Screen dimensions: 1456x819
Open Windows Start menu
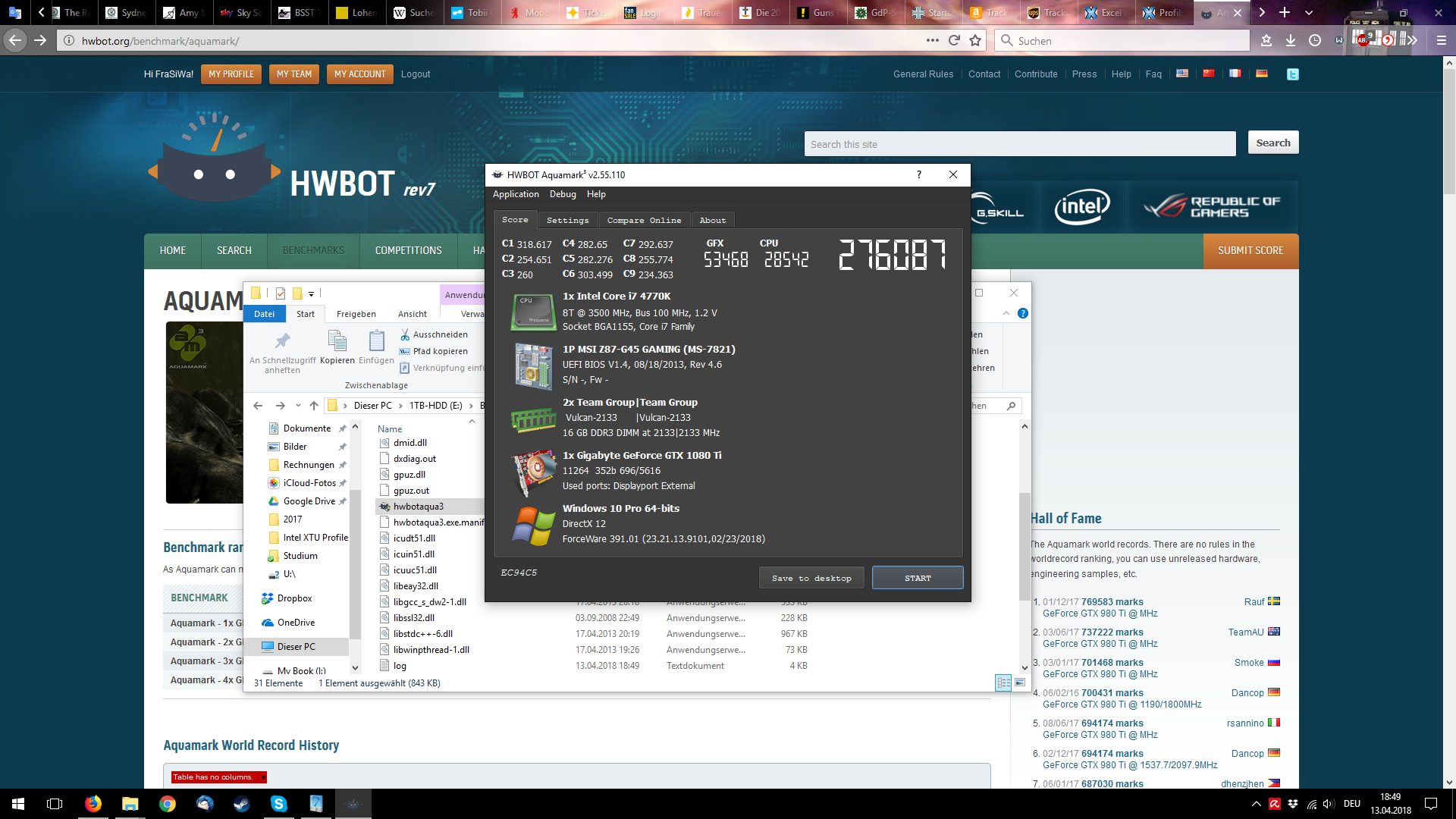coord(18,804)
